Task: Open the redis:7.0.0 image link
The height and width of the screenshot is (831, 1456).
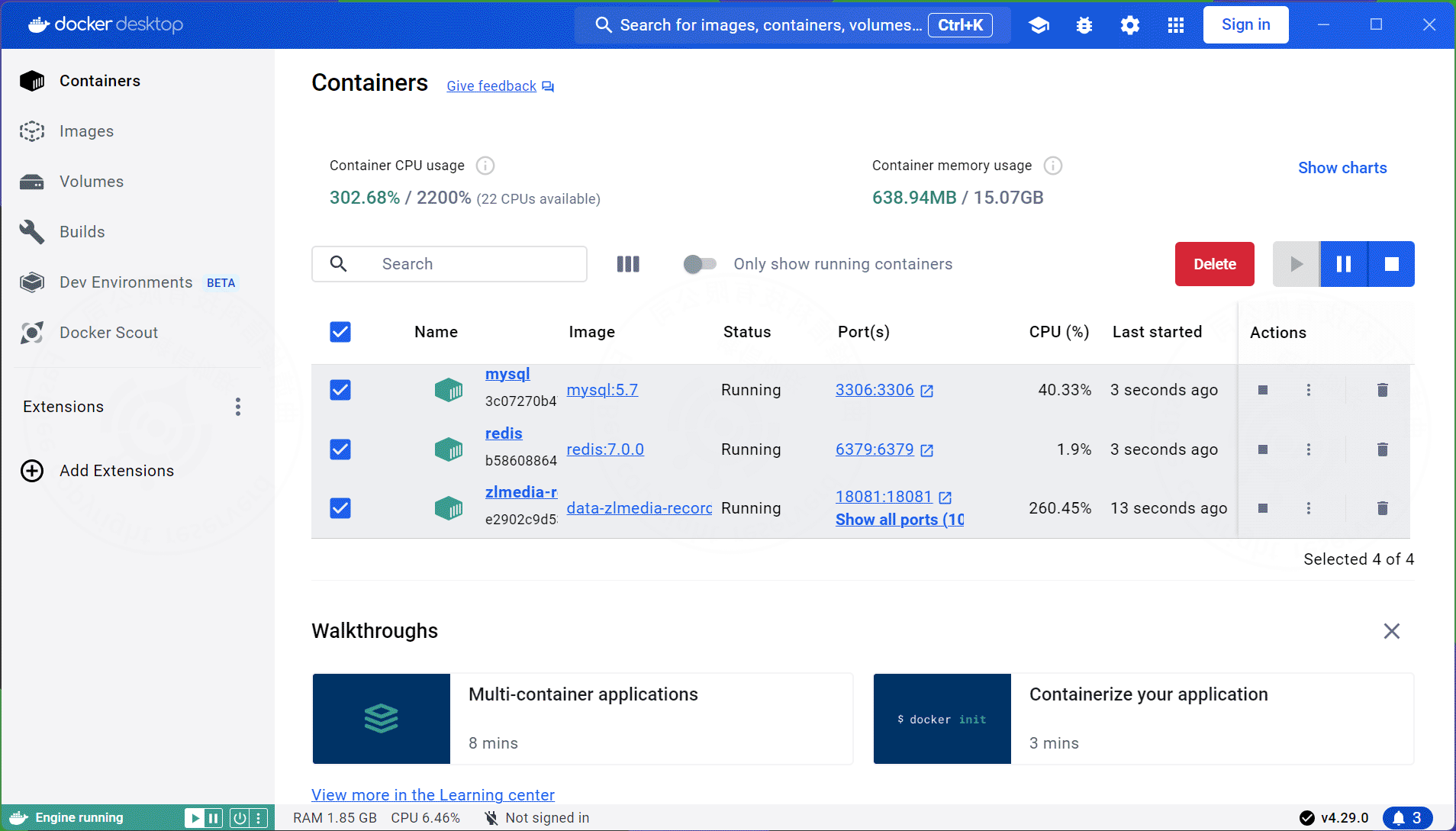Action: pos(605,449)
